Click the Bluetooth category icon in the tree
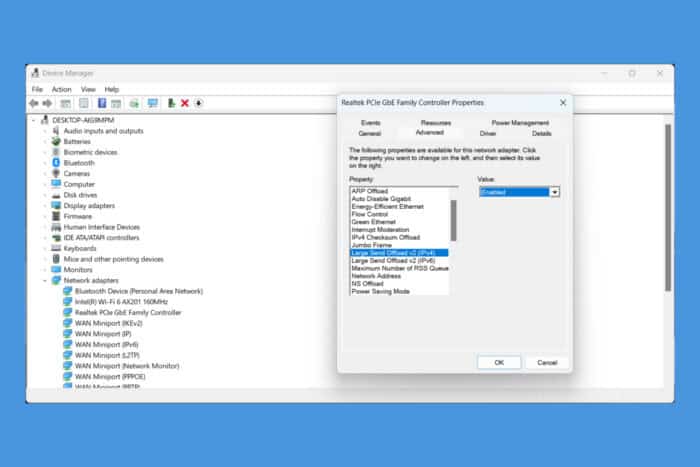Viewport: 700px width, 467px height. 56,163
